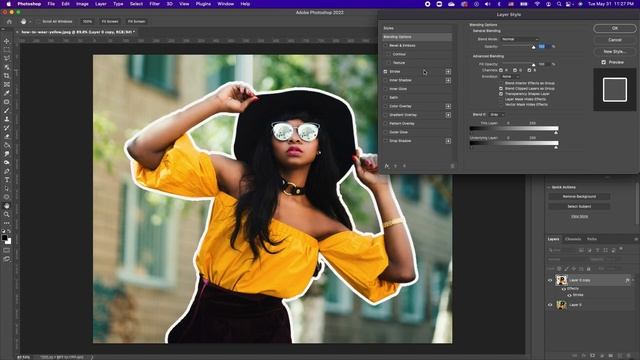Toggle Blend Clipped Layers as Group checkbox
The height and width of the screenshot is (360, 640).
501,89
